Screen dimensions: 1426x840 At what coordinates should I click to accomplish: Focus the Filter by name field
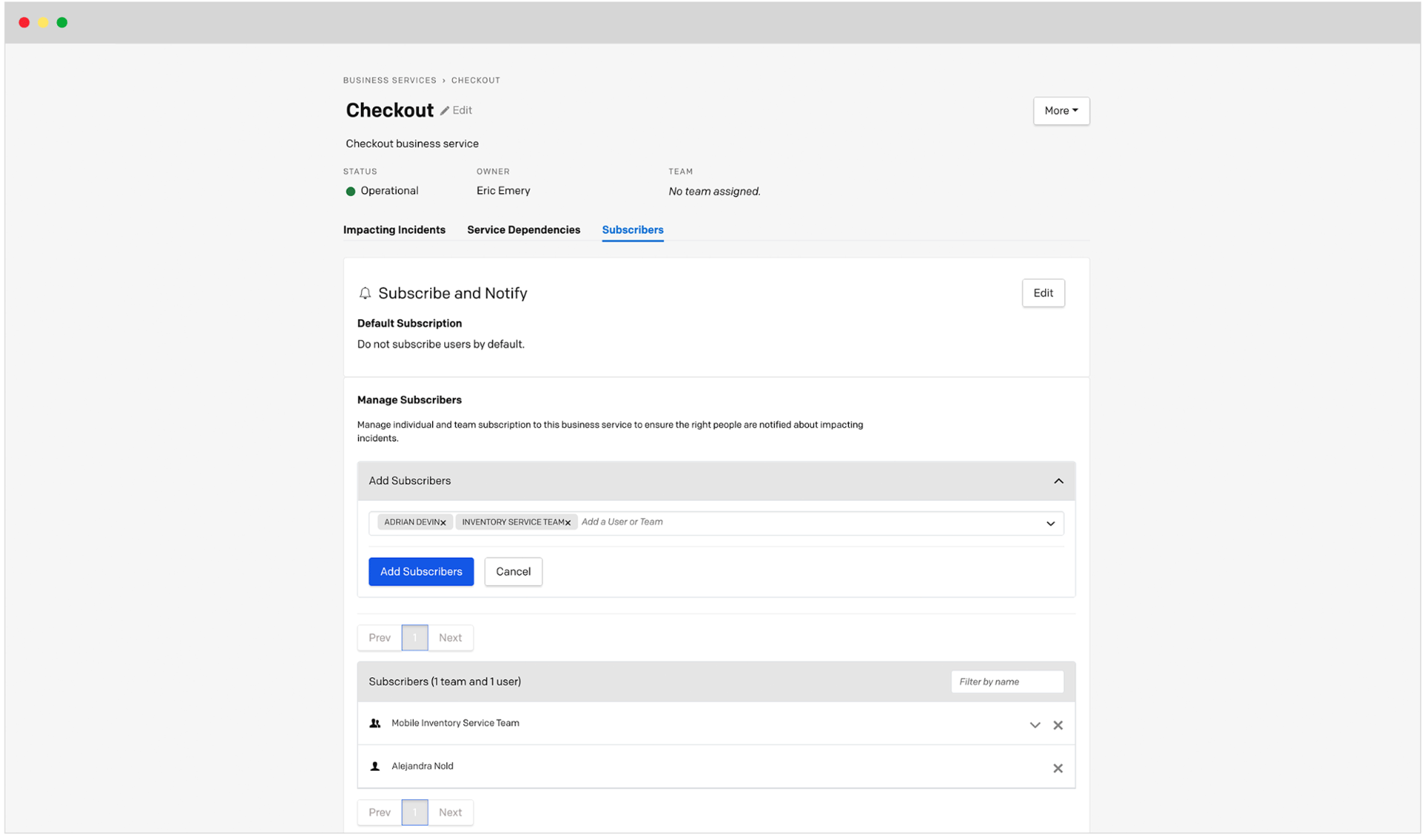point(1006,682)
